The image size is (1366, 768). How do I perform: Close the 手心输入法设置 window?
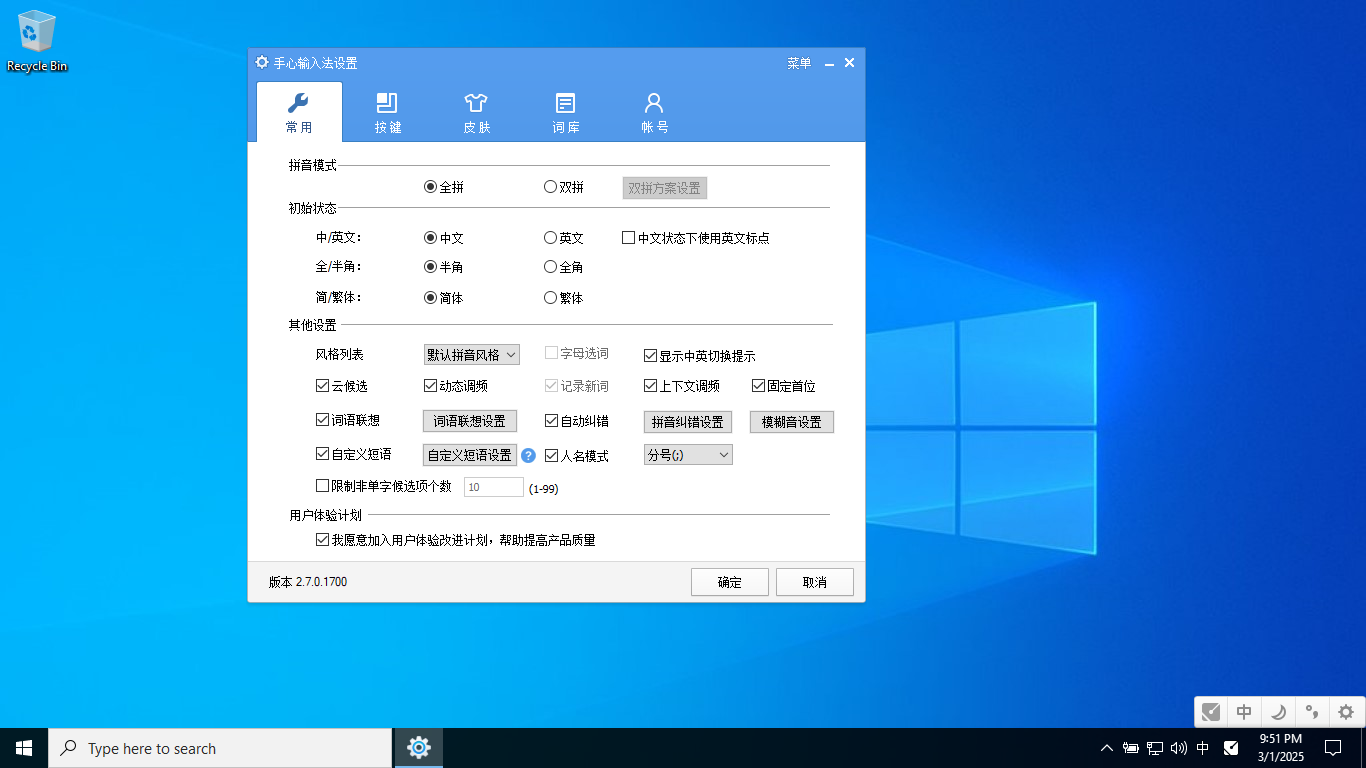coord(849,63)
